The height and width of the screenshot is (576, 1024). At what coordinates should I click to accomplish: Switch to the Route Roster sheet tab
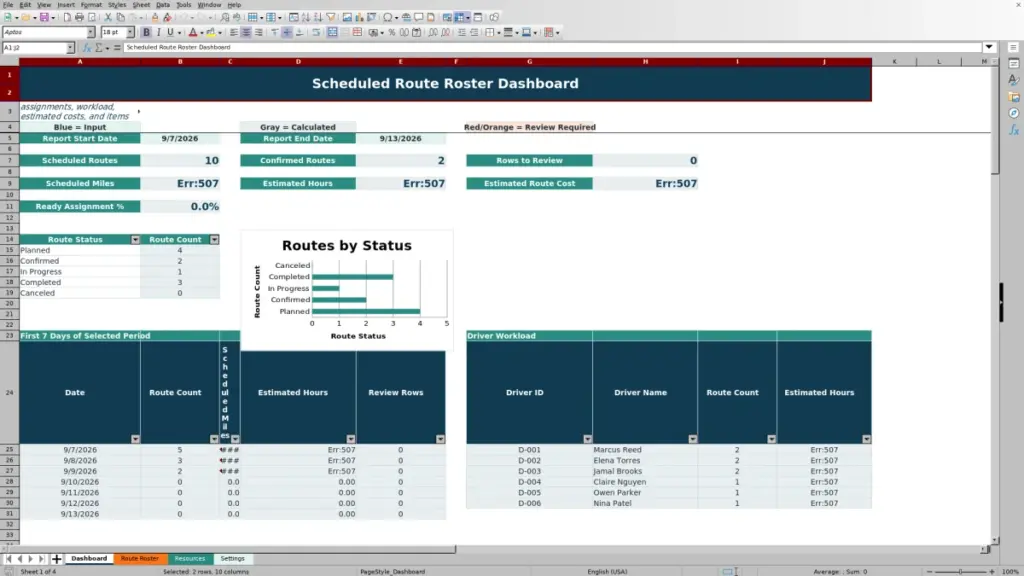[x=140, y=558]
